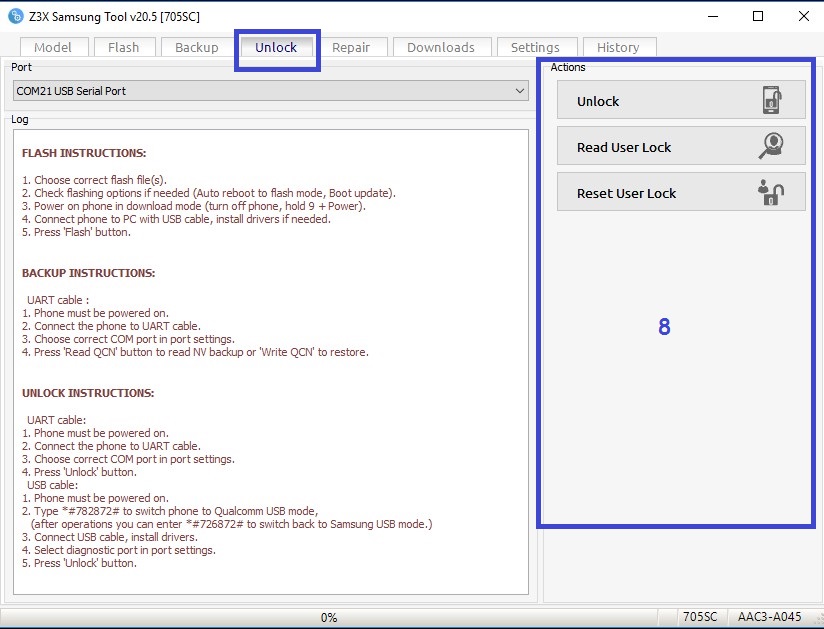The width and height of the screenshot is (824, 629).
Task: Click the line "4. Connect phone to PC with USB cable"
Action: (176, 219)
